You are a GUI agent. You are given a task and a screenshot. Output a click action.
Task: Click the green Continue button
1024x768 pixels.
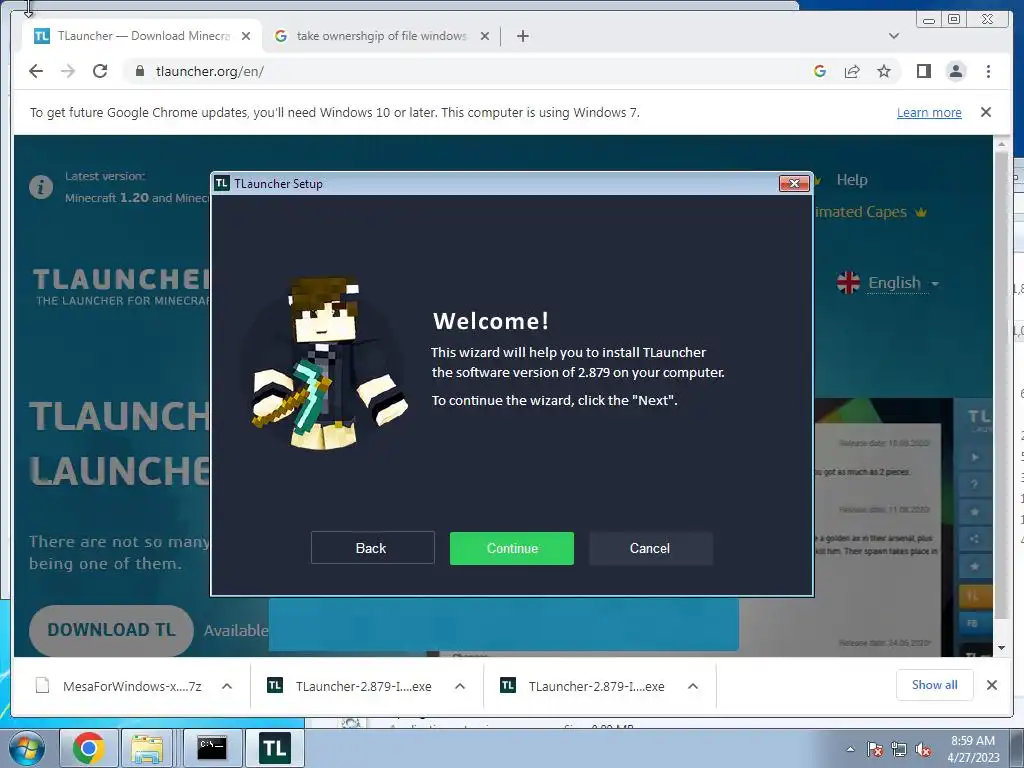(x=511, y=548)
